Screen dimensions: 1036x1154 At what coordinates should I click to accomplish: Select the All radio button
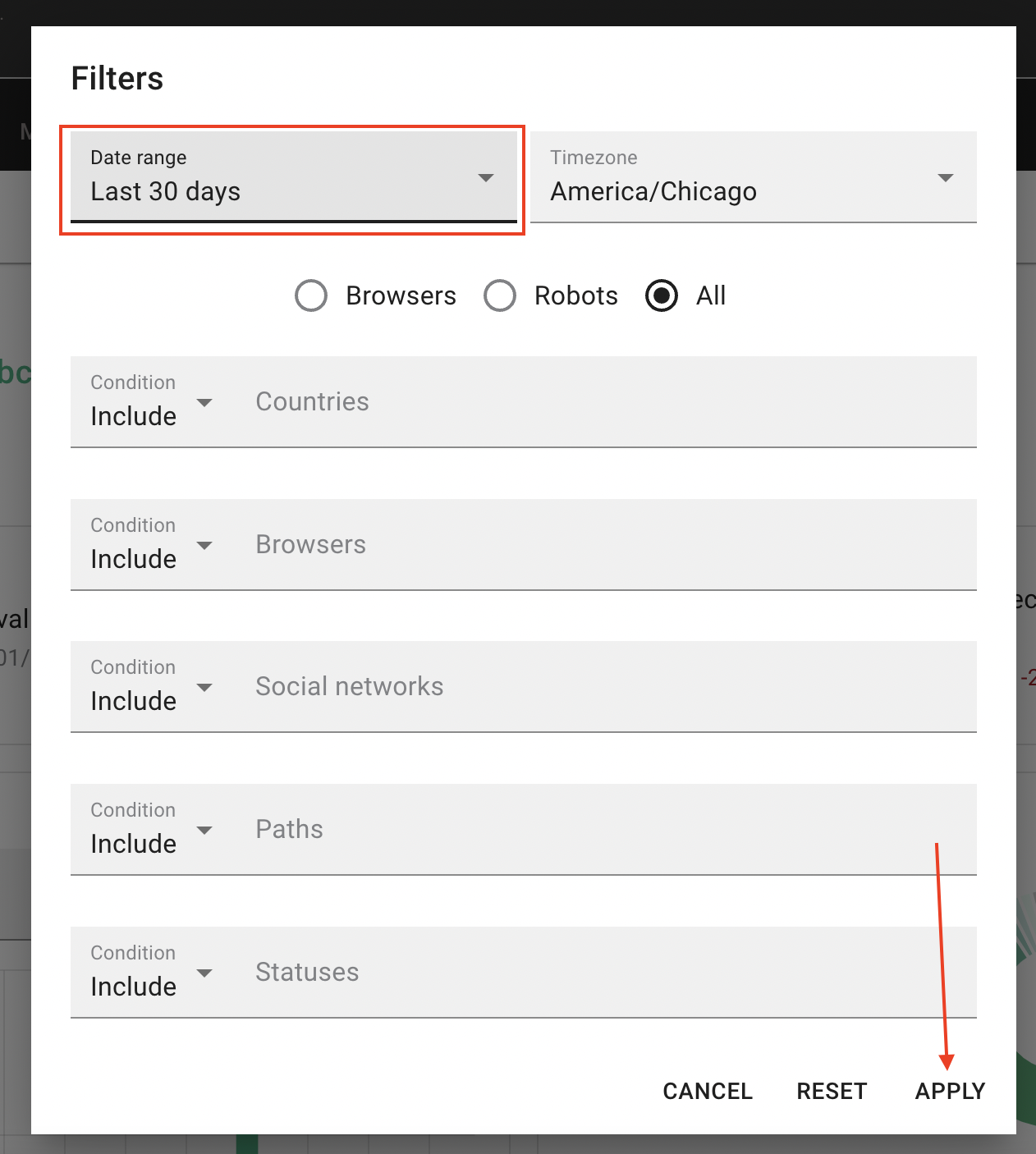[x=662, y=295]
